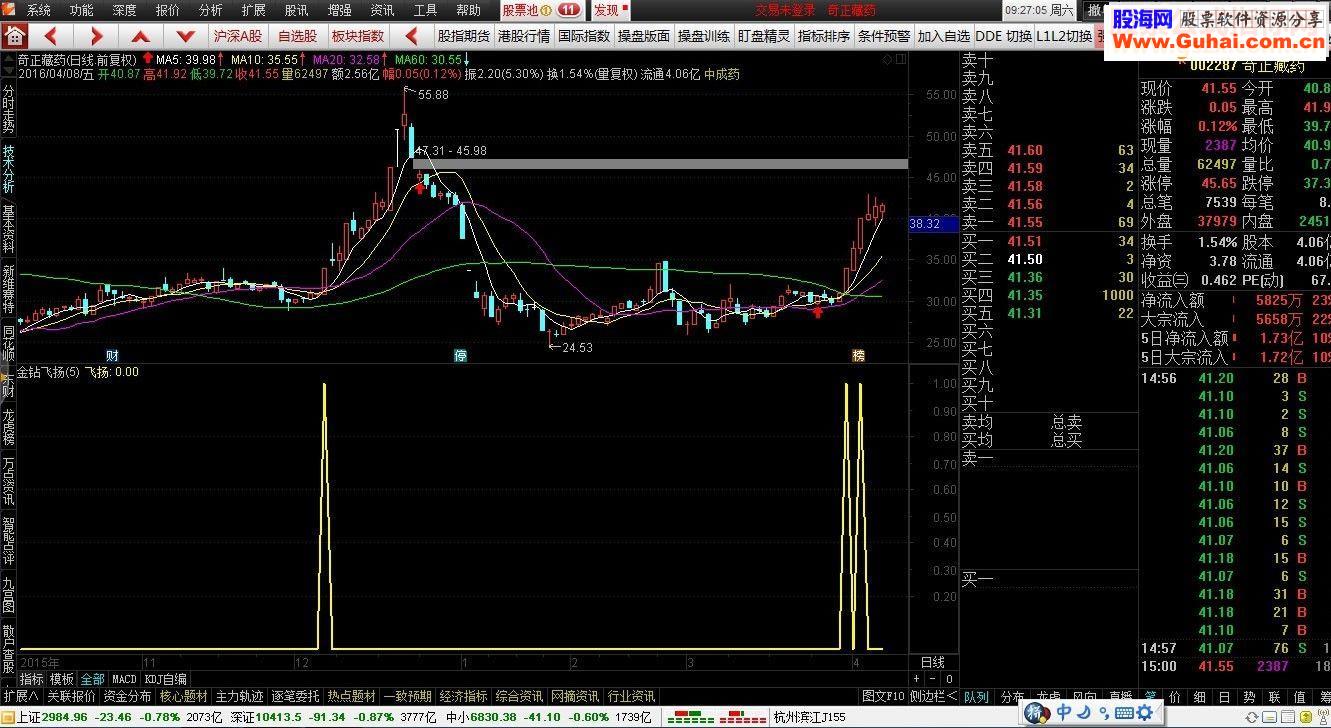Click 盯盘精灵 toolbar button

tap(764, 36)
